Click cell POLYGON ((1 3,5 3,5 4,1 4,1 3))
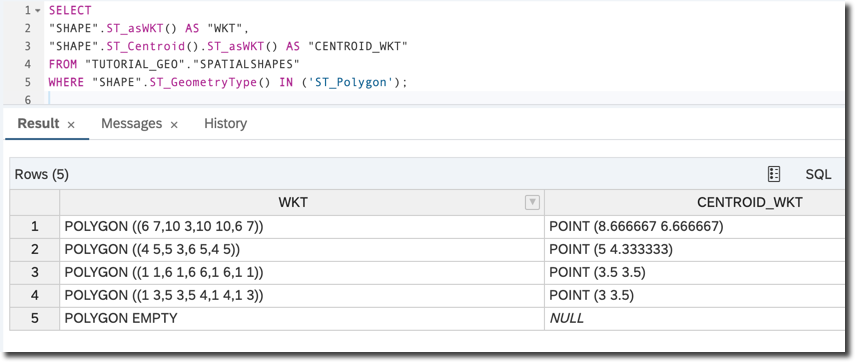 302,295
